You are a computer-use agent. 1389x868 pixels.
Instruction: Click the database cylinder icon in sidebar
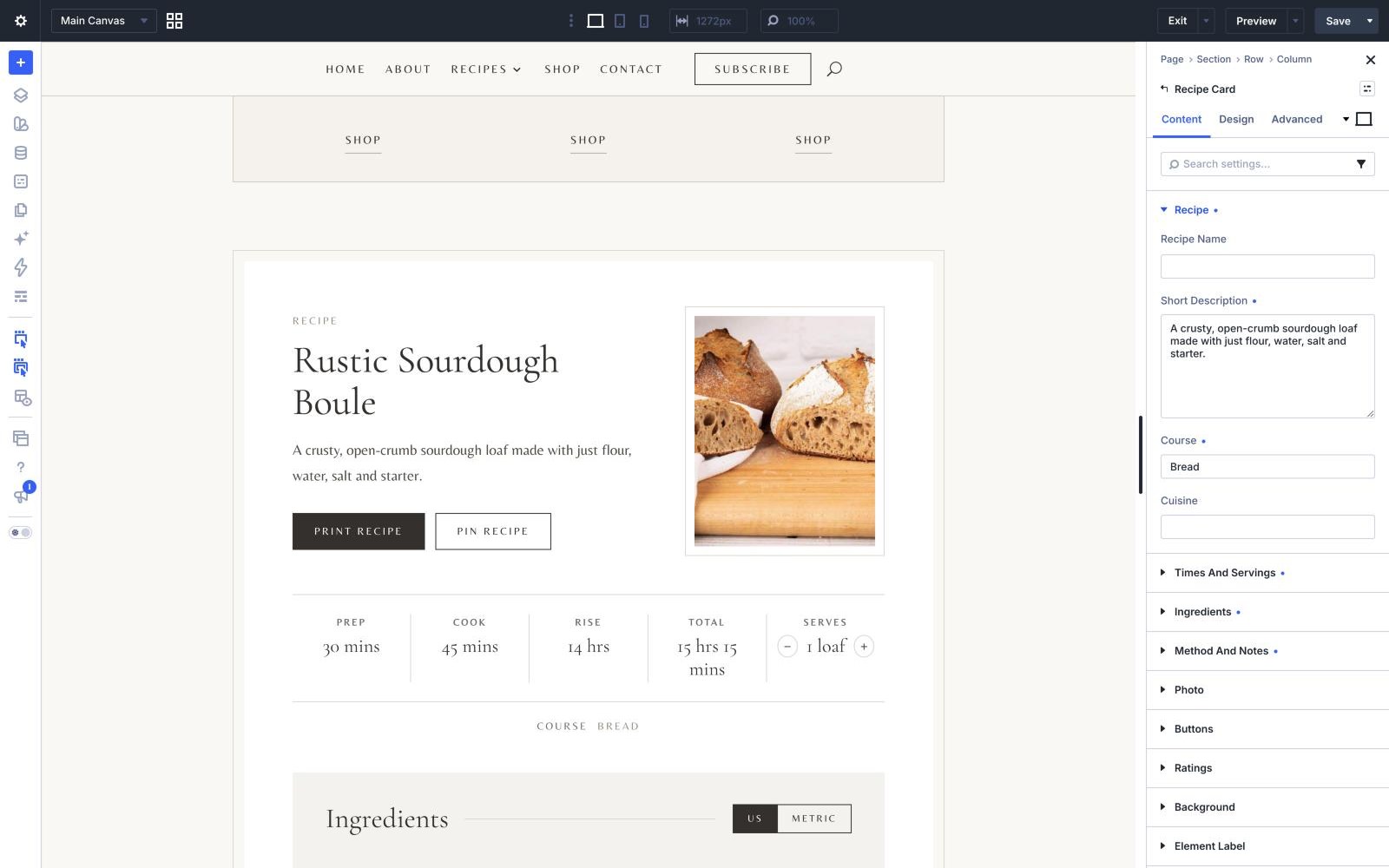[x=21, y=153]
